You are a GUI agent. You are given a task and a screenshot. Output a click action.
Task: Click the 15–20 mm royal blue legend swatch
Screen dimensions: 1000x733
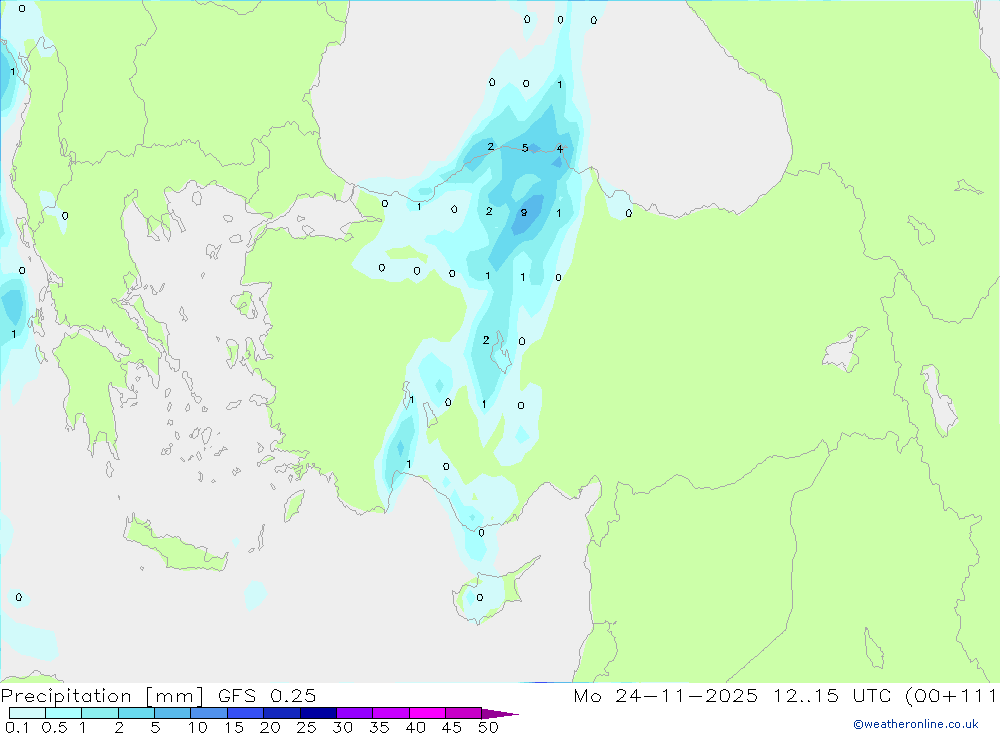(245, 713)
